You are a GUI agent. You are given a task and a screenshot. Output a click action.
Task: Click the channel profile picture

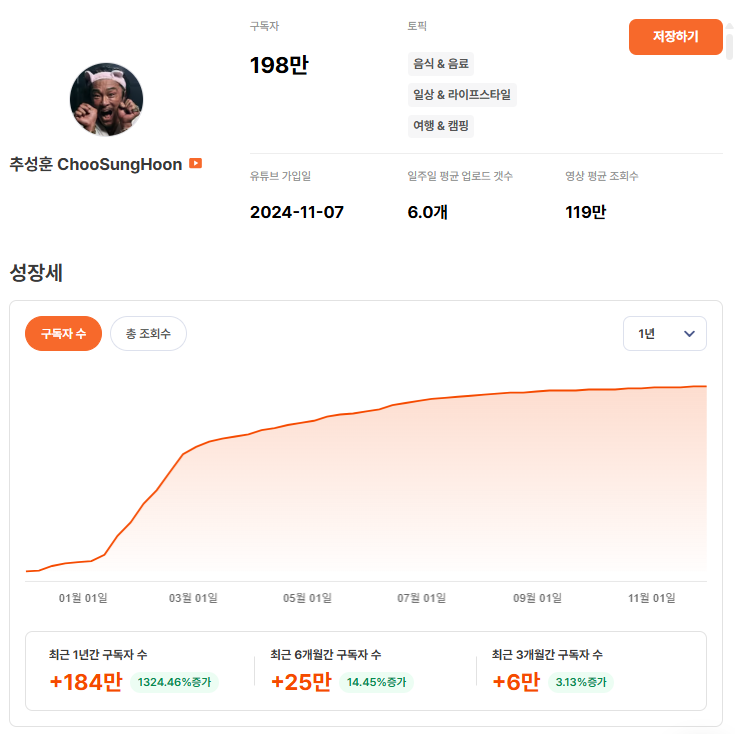click(x=106, y=100)
